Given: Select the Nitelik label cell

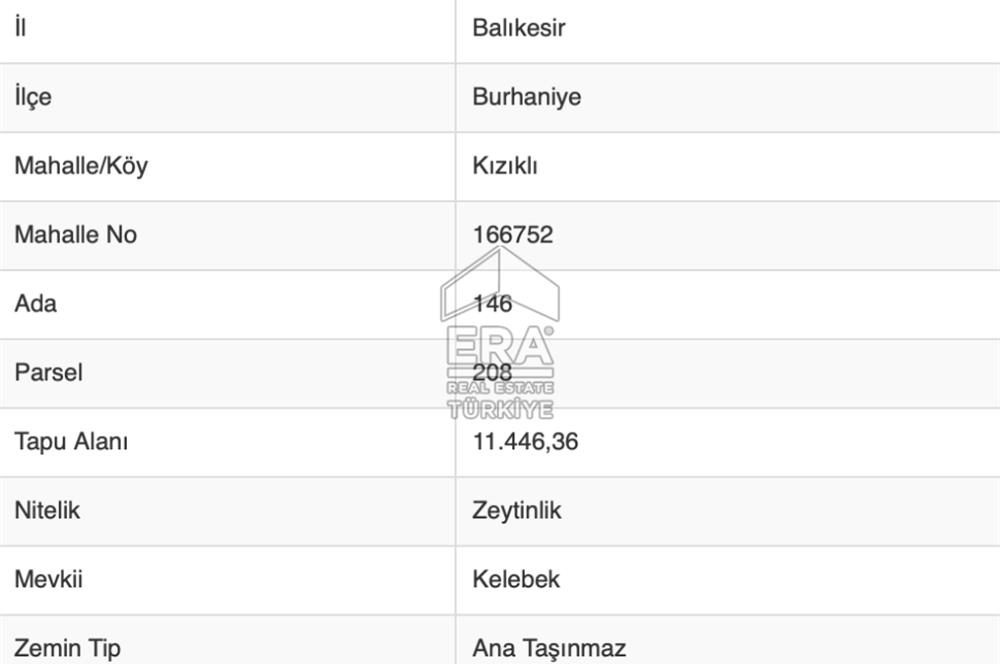Looking at the screenshot, I should (47, 511).
